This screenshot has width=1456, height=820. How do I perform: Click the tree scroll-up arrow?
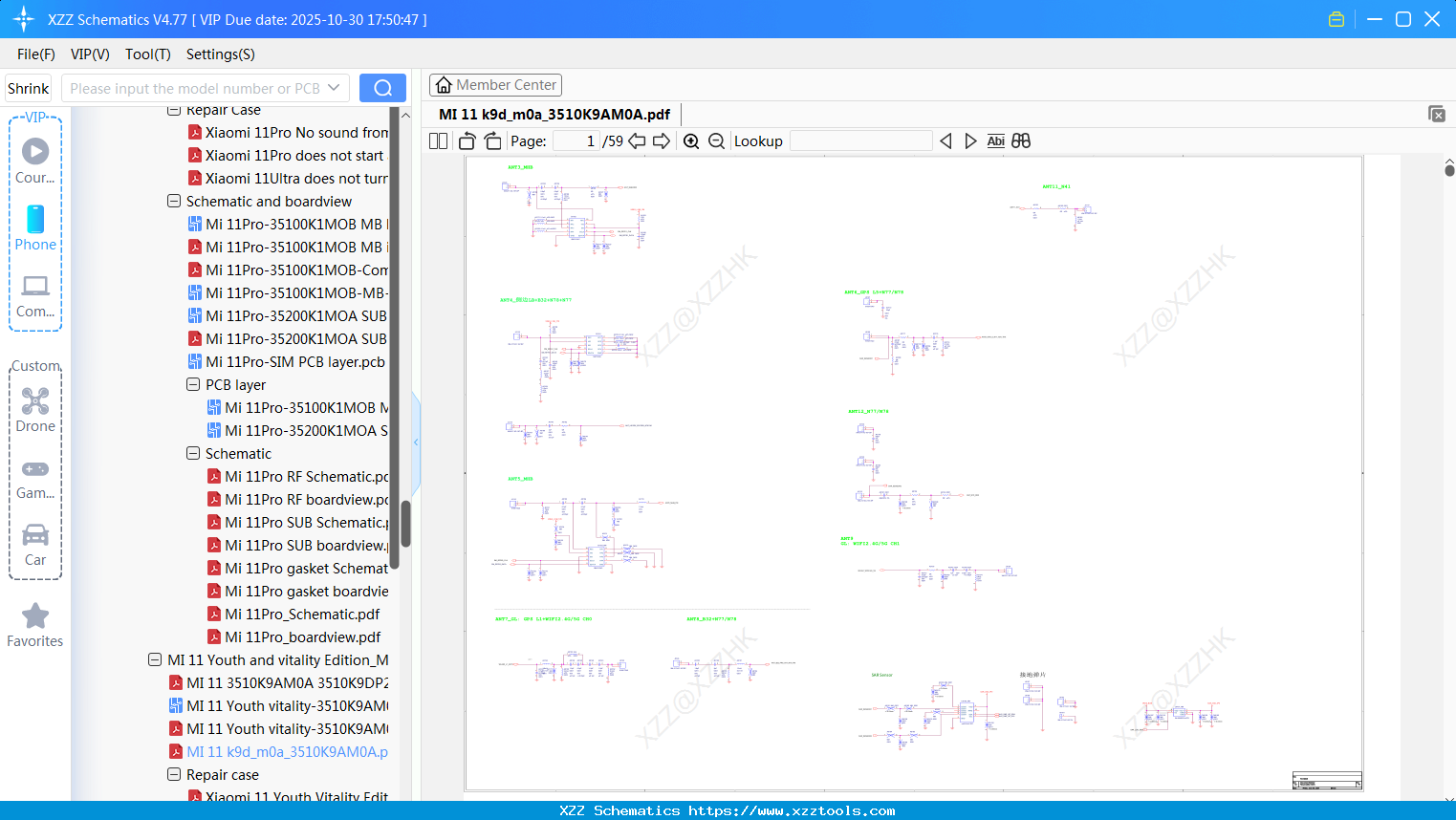point(405,115)
